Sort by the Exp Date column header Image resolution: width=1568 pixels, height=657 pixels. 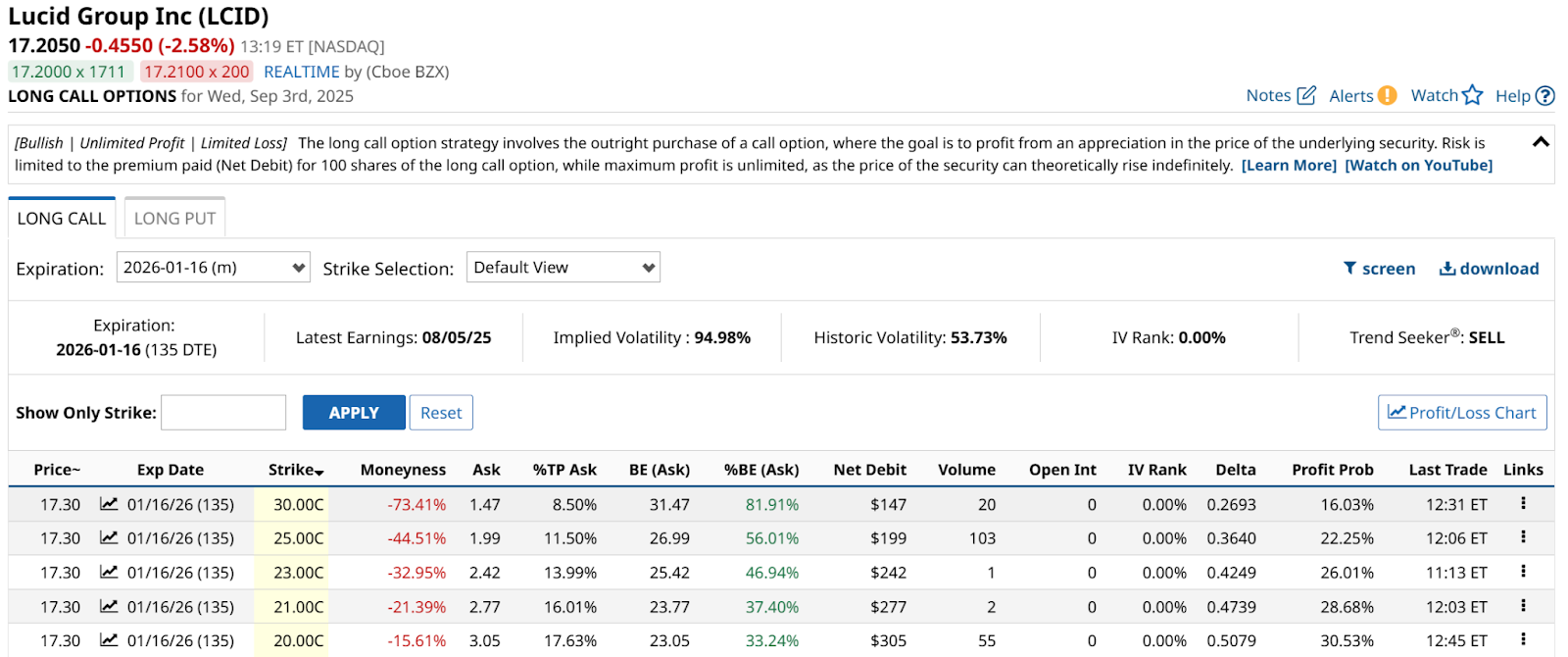pos(171,470)
